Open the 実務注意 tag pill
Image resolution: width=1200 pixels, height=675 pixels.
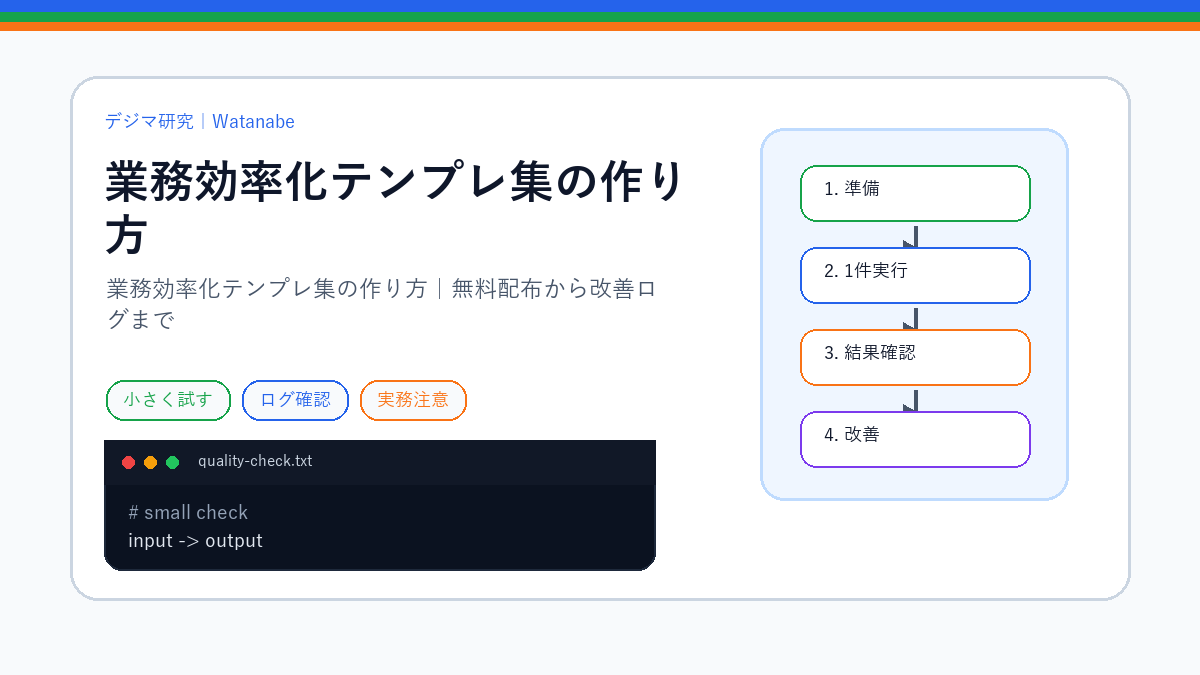tap(413, 400)
